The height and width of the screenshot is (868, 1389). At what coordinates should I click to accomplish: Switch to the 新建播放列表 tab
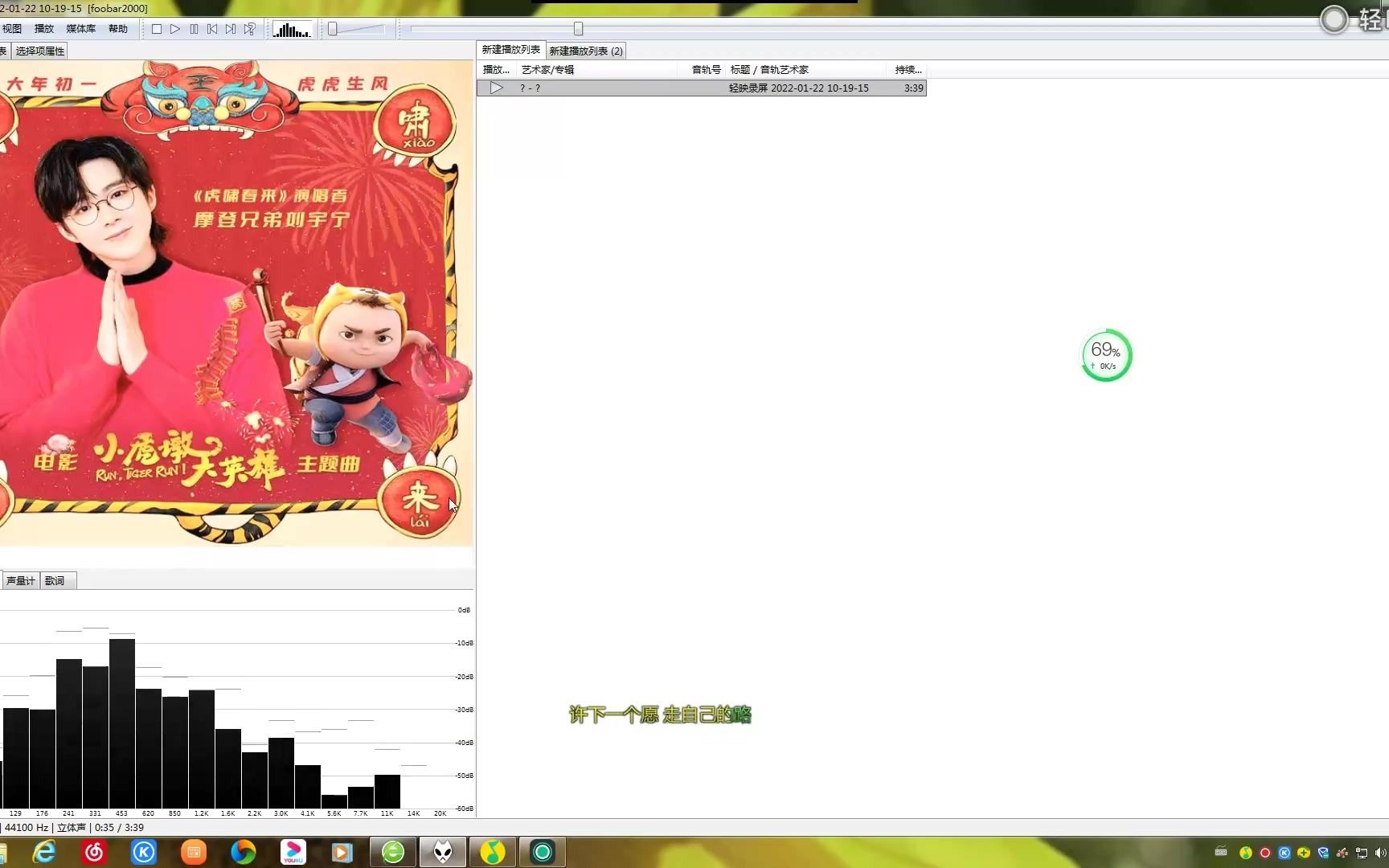[511, 50]
